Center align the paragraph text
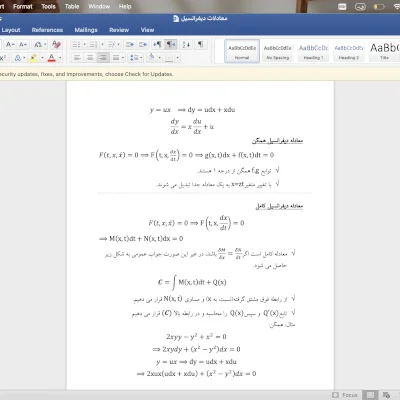Screen dimensions: 400x400 point(90,58)
